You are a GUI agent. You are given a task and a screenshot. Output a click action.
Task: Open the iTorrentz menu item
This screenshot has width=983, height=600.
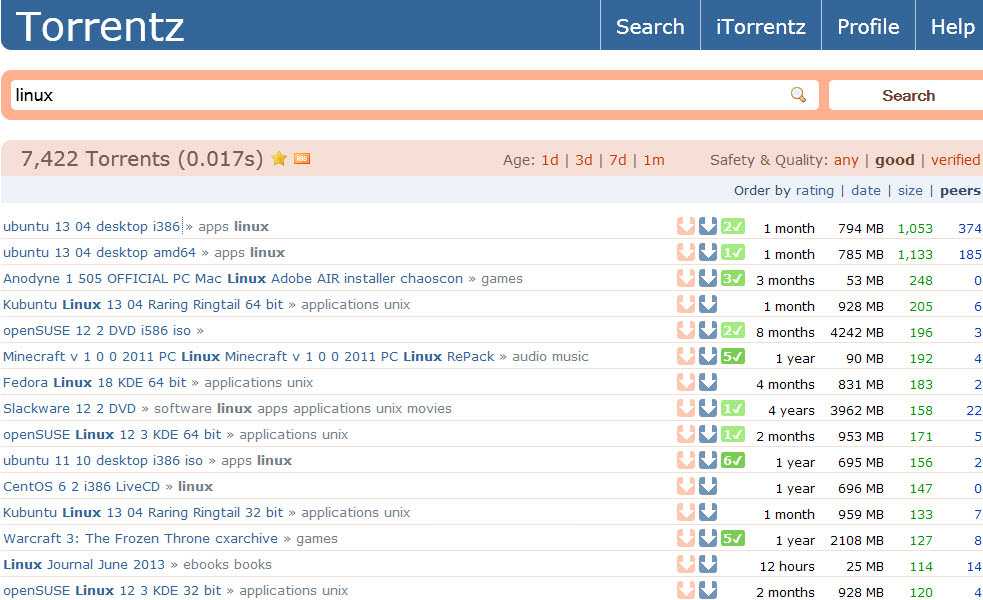[x=760, y=26]
